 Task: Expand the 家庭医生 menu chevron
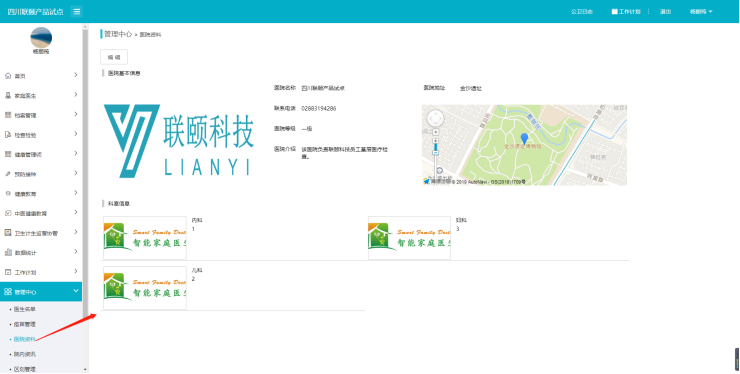(x=76, y=94)
